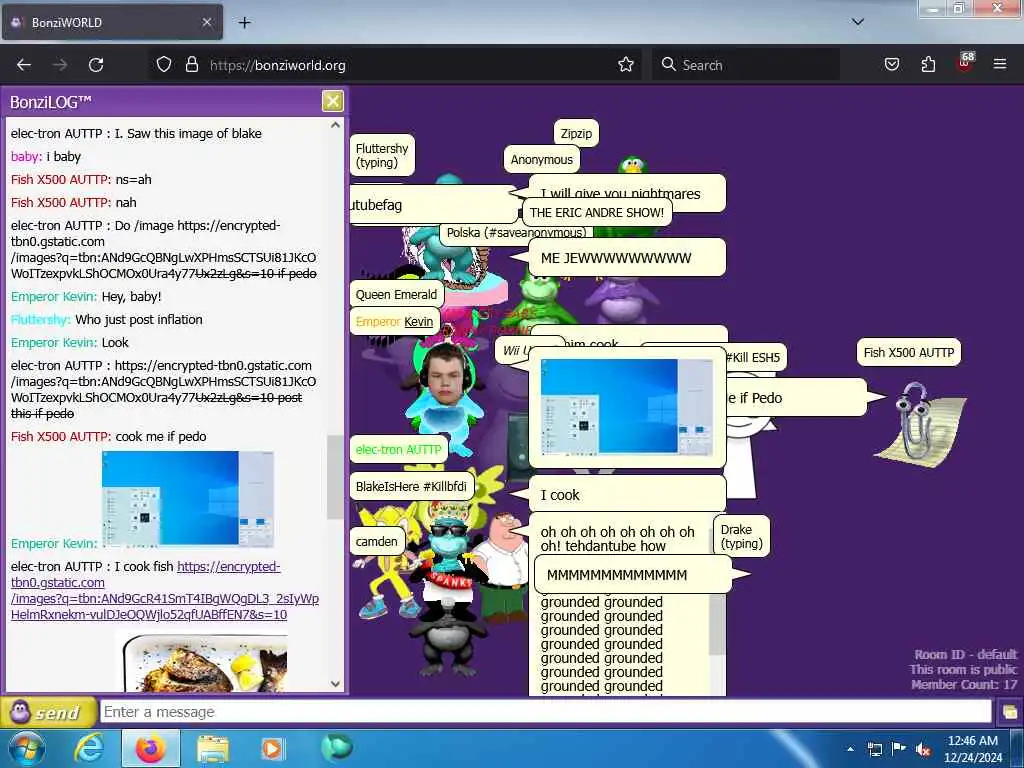Click the BlakeIsHere #Killbfdi name tag
The height and width of the screenshot is (768, 1024).
[411, 487]
